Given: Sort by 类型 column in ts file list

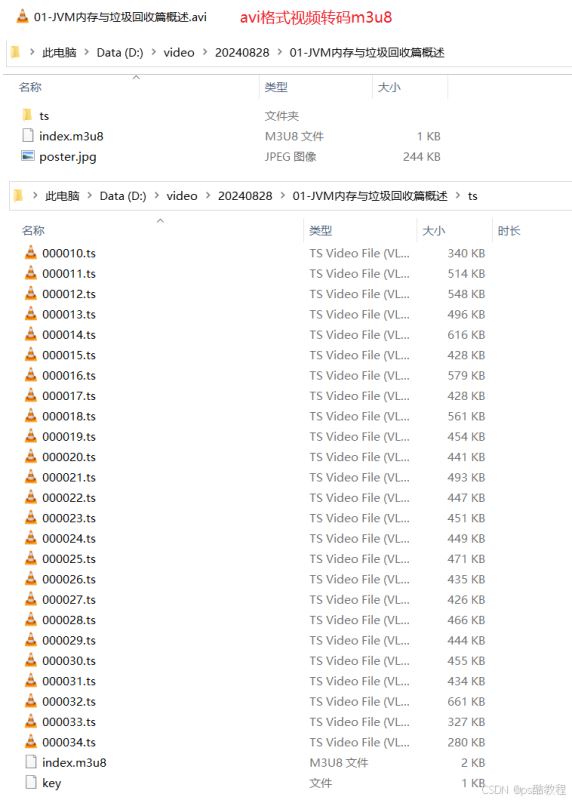Looking at the screenshot, I should (x=320, y=231).
